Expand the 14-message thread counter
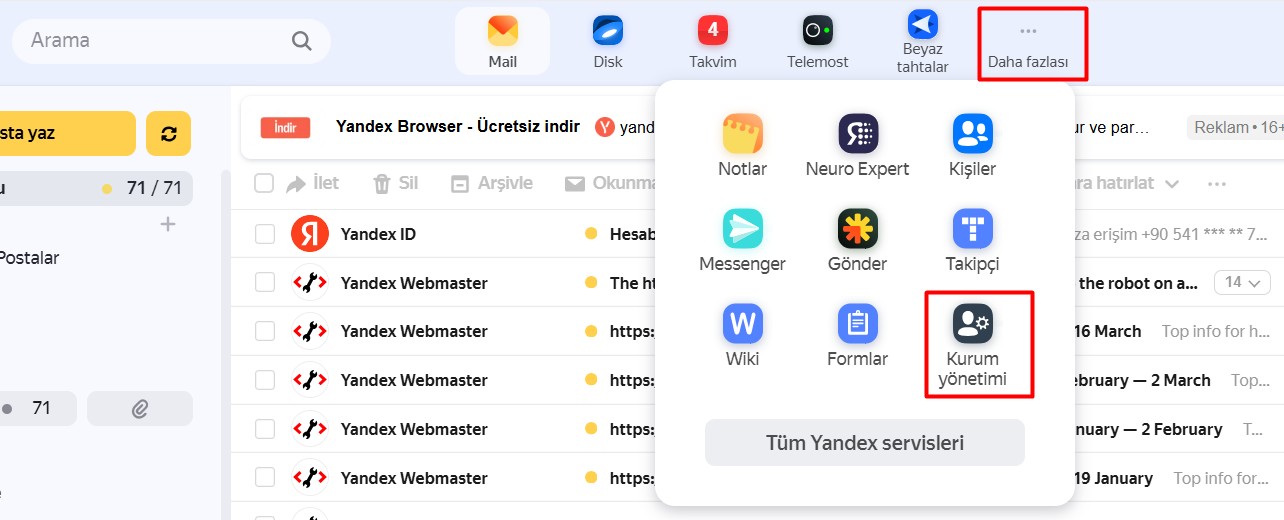Screen dimensions: 1284x520 (1242, 283)
